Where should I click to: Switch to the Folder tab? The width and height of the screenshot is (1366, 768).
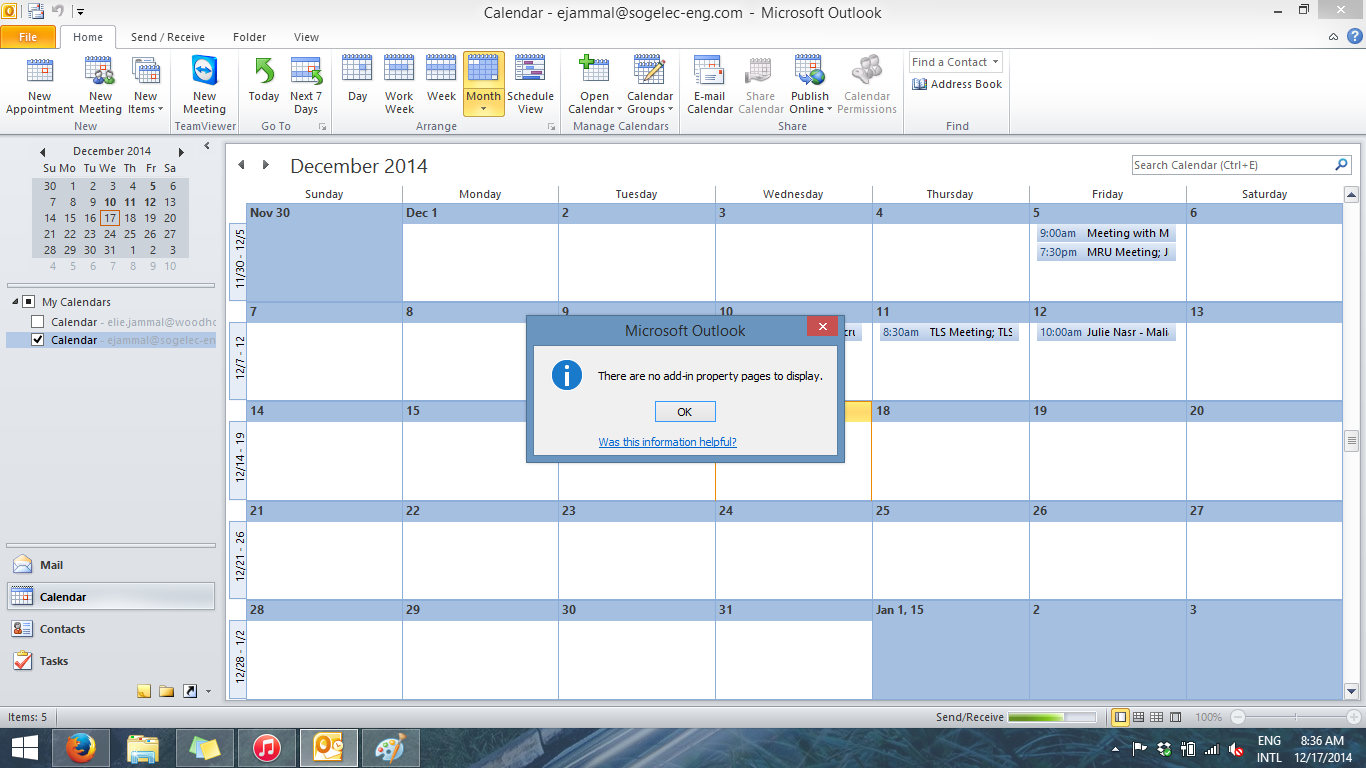click(x=250, y=37)
